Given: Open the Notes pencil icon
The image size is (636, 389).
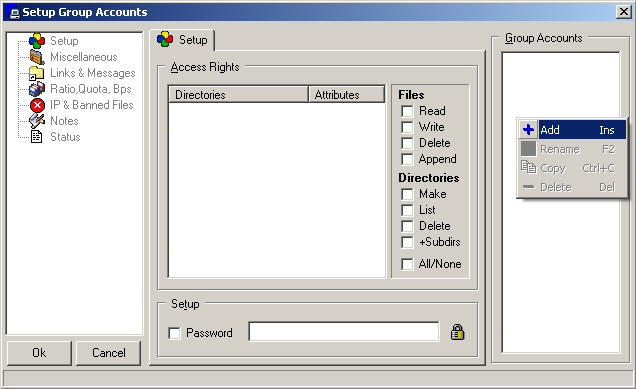Looking at the screenshot, I should coord(37,121).
